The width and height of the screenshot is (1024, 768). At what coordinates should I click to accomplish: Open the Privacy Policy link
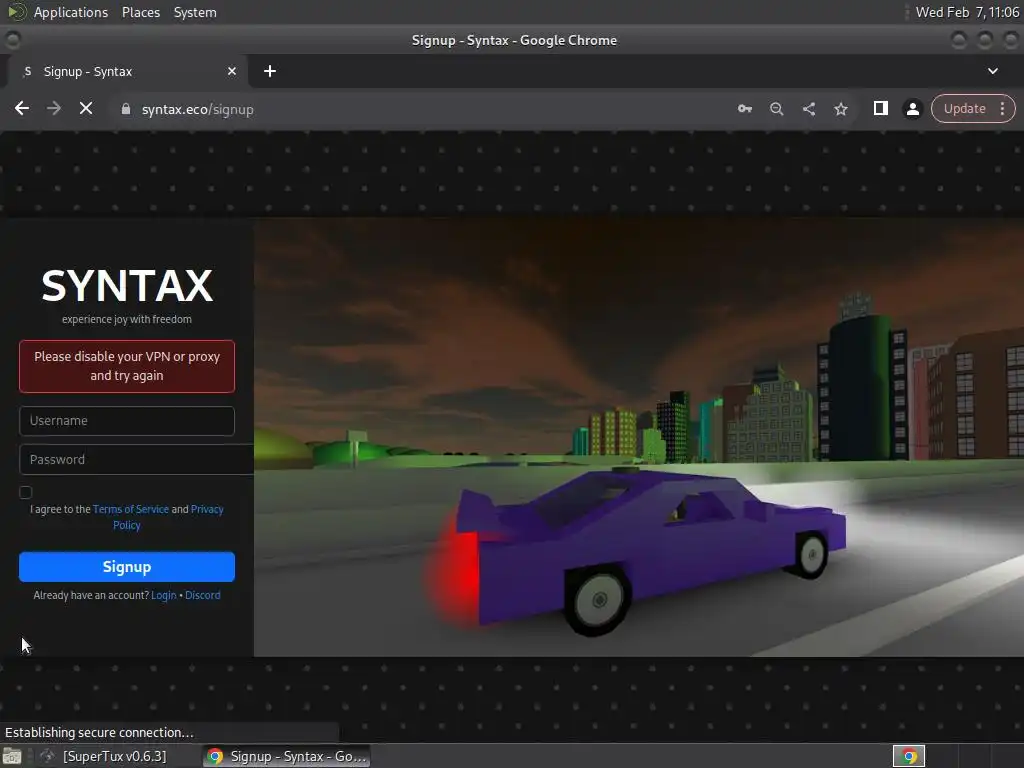point(168,517)
